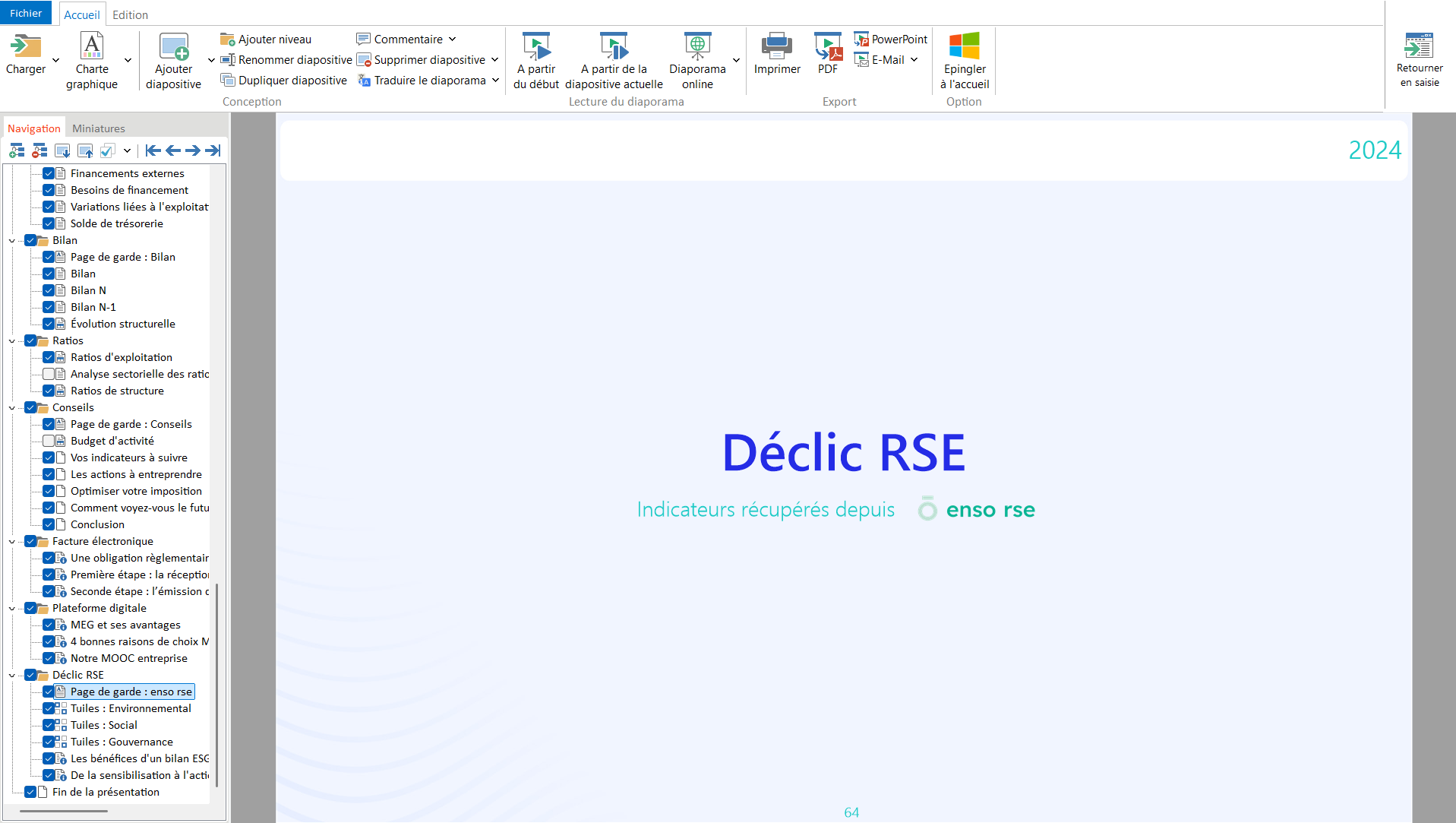Open the Charger dropdown arrow
The width and height of the screenshot is (1456, 823).
55,60
